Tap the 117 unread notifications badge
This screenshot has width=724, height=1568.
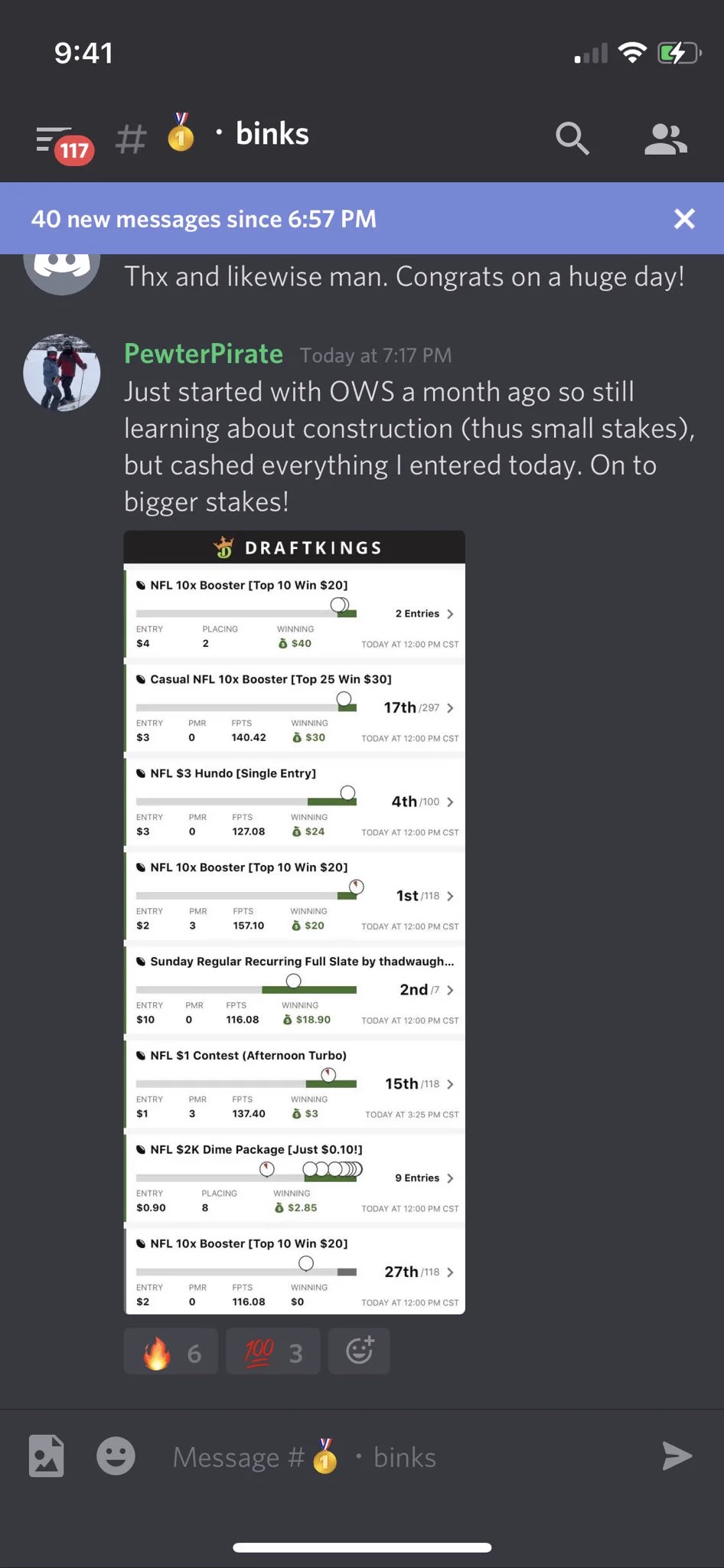[74, 150]
